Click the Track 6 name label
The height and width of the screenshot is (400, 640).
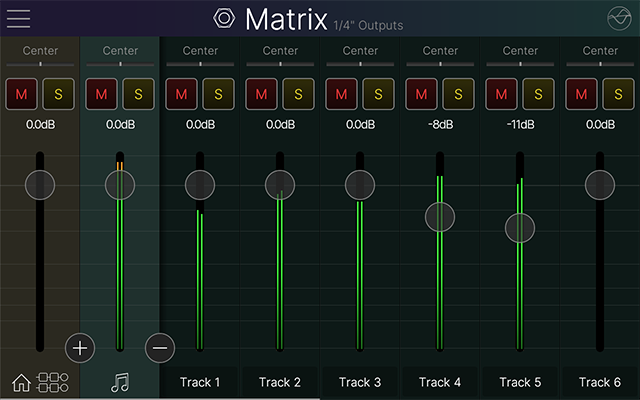600,382
